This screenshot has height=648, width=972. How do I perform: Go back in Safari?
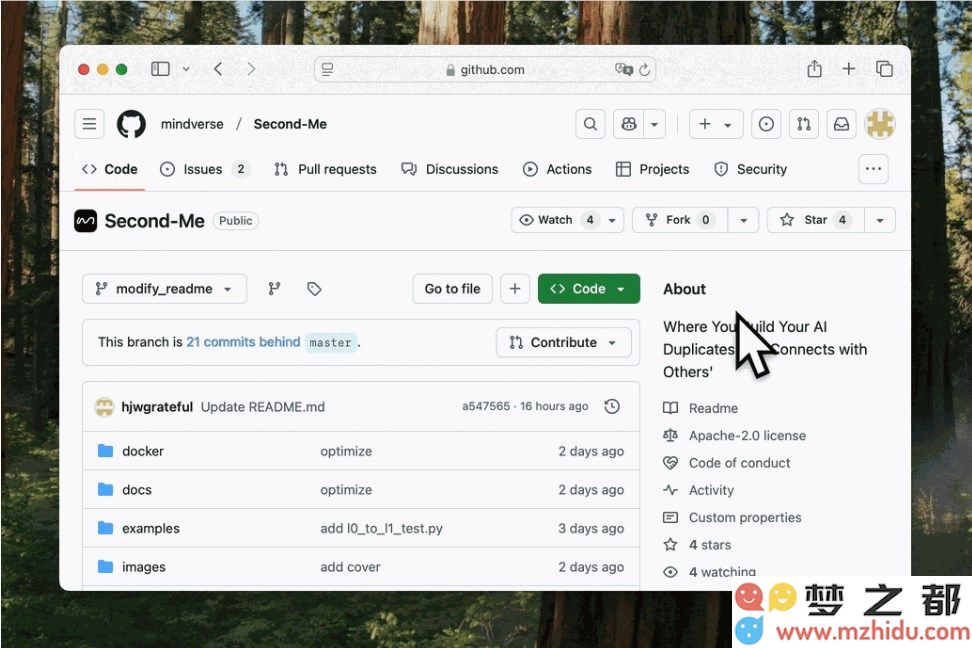pos(218,69)
